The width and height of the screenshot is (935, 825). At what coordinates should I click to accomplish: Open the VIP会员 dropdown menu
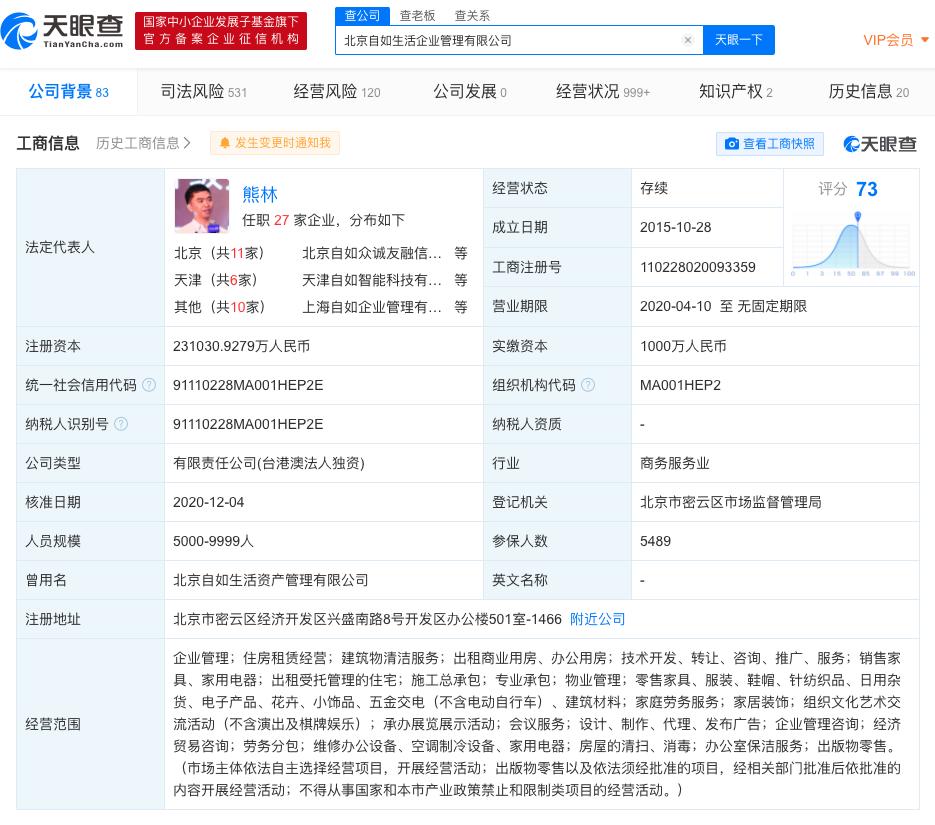(895, 40)
